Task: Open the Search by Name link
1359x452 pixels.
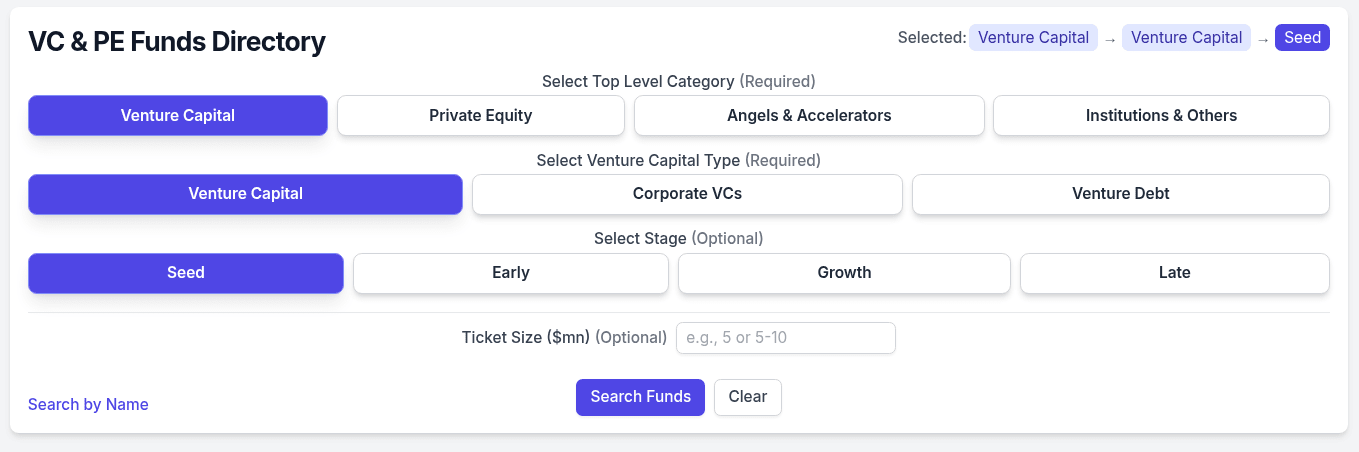Action: point(88,405)
